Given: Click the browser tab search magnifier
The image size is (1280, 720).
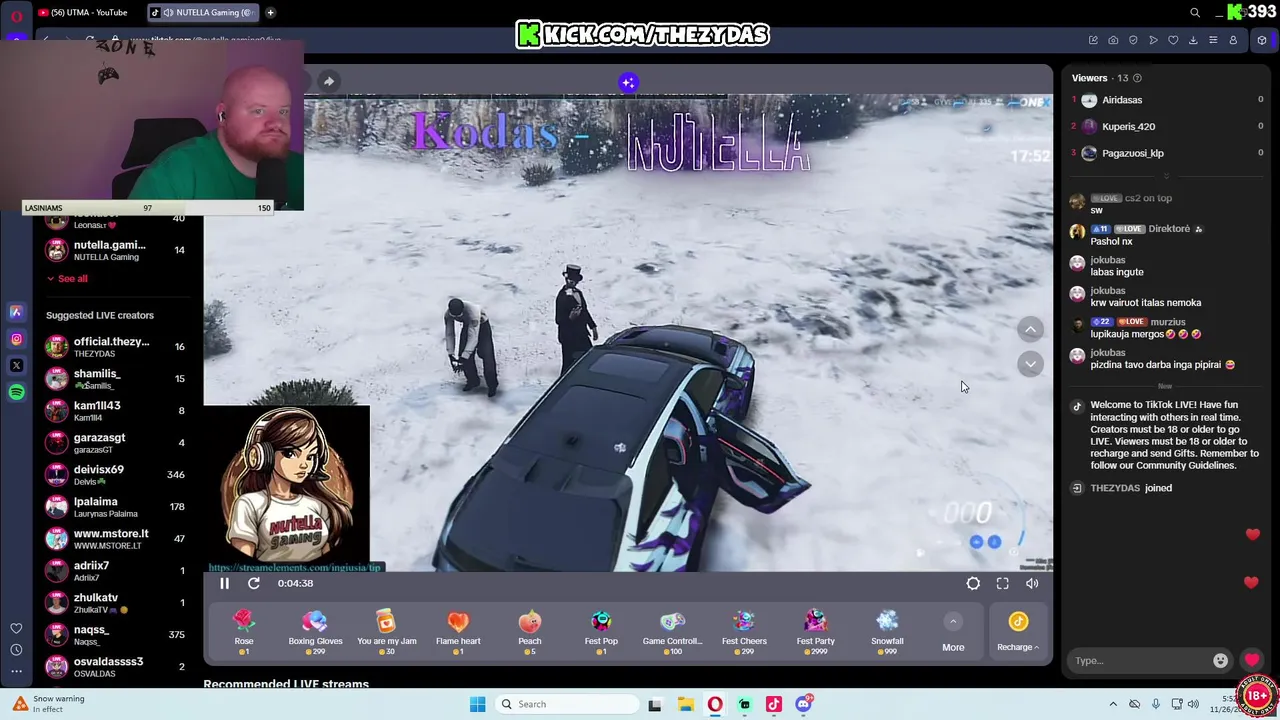Looking at the screenshot, I should tap(1195, 13).
